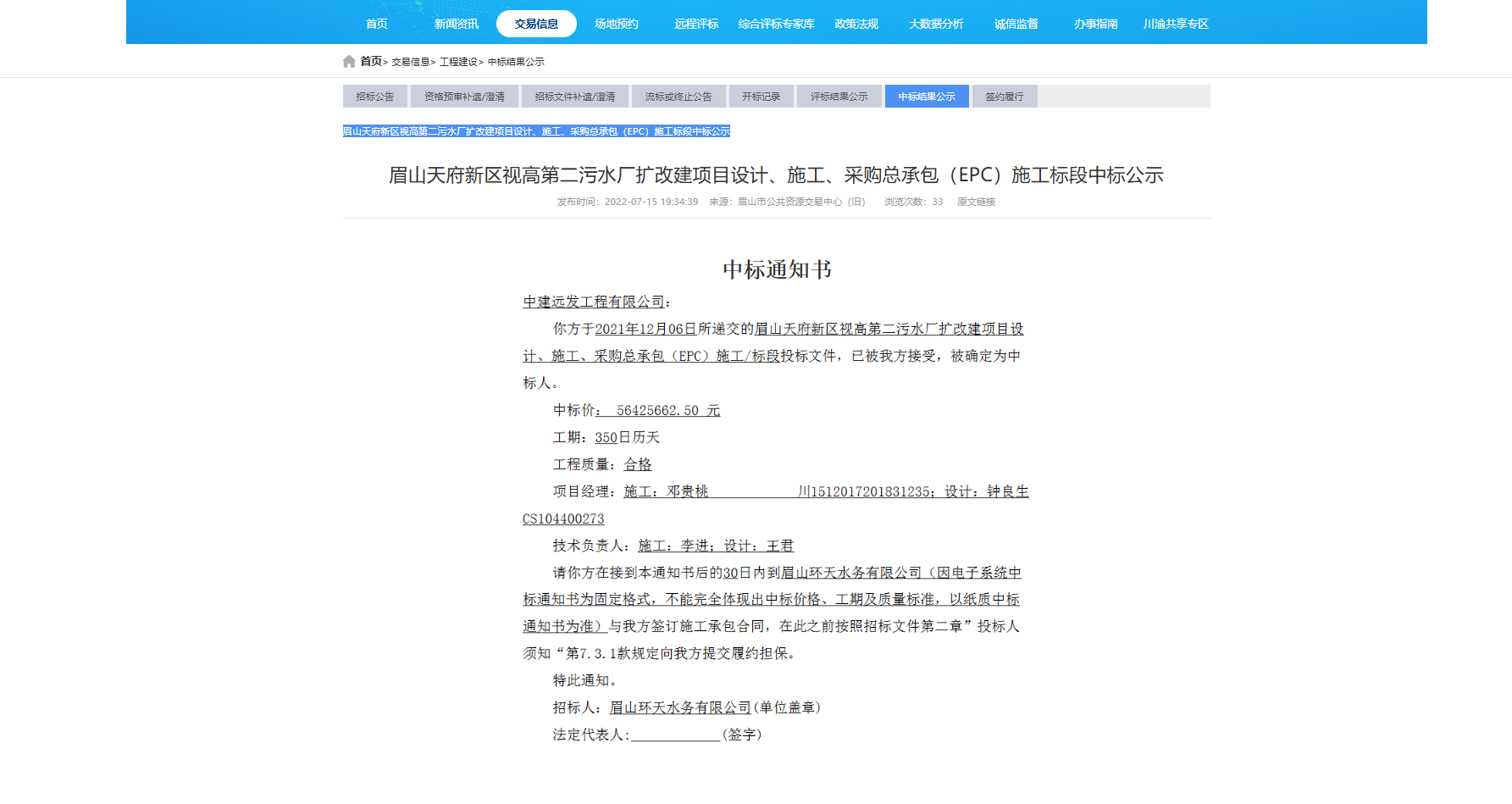Click the main announcement heading text
The image size is (1512, 804).
coord(776,175)
